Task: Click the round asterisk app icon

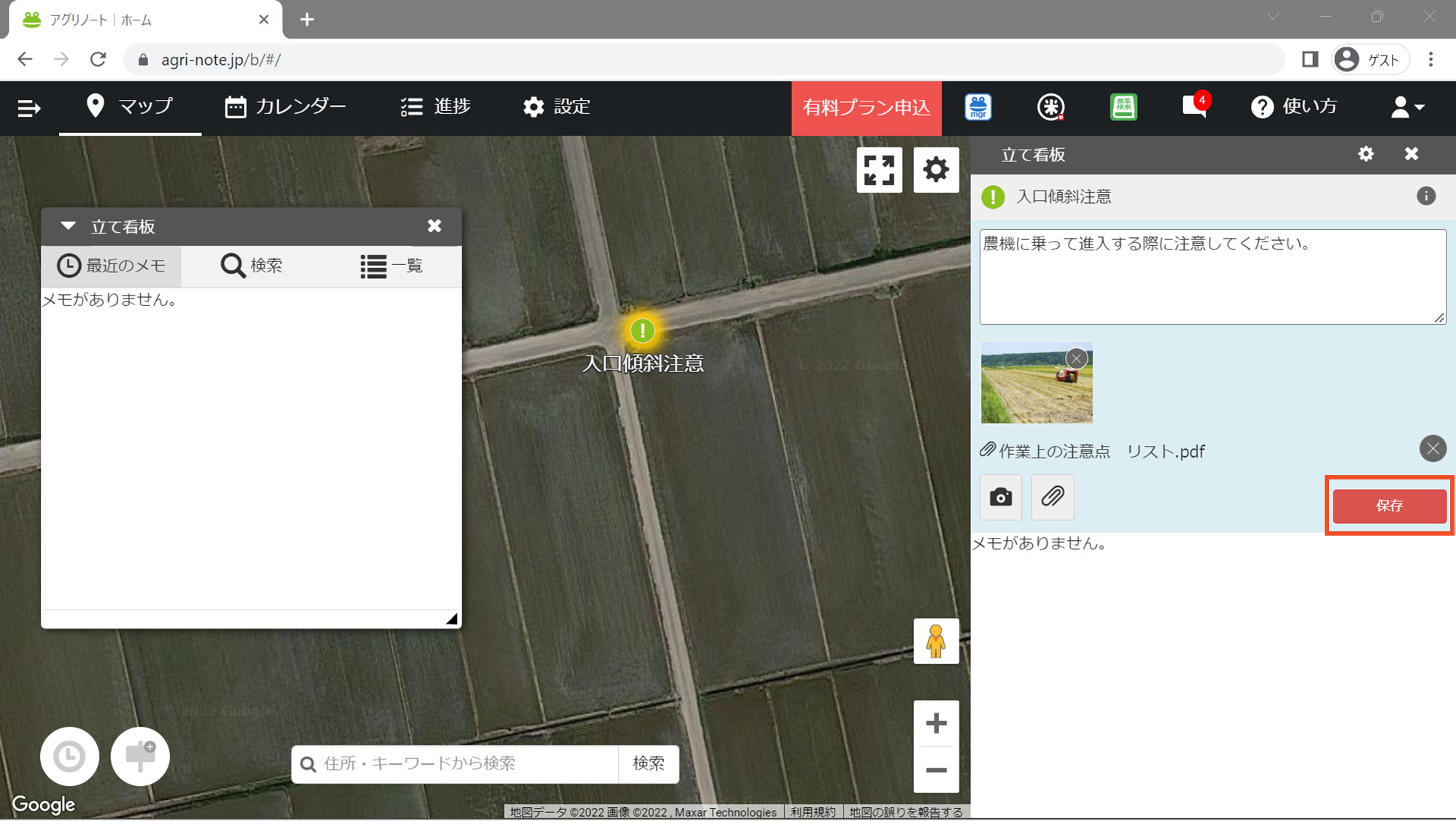Action: pos(1051,107)
